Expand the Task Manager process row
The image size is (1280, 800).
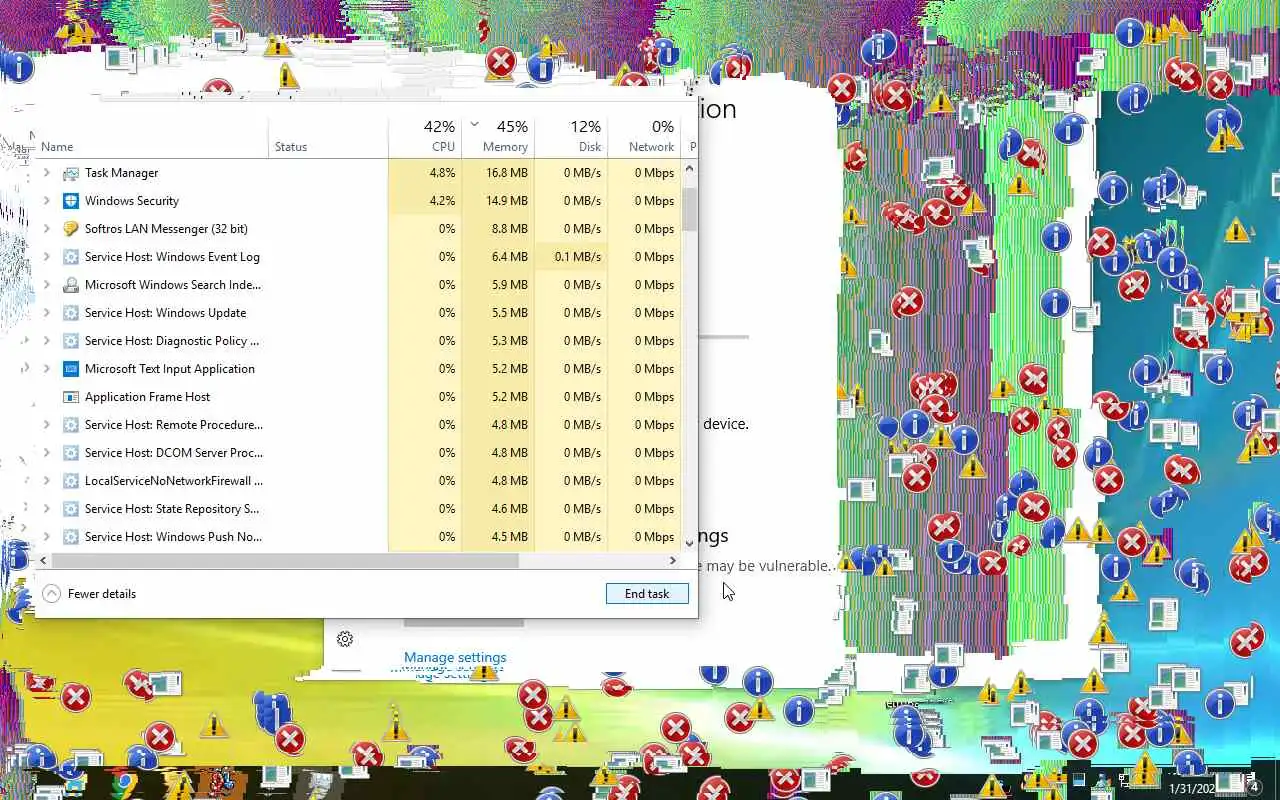point(46,173)
